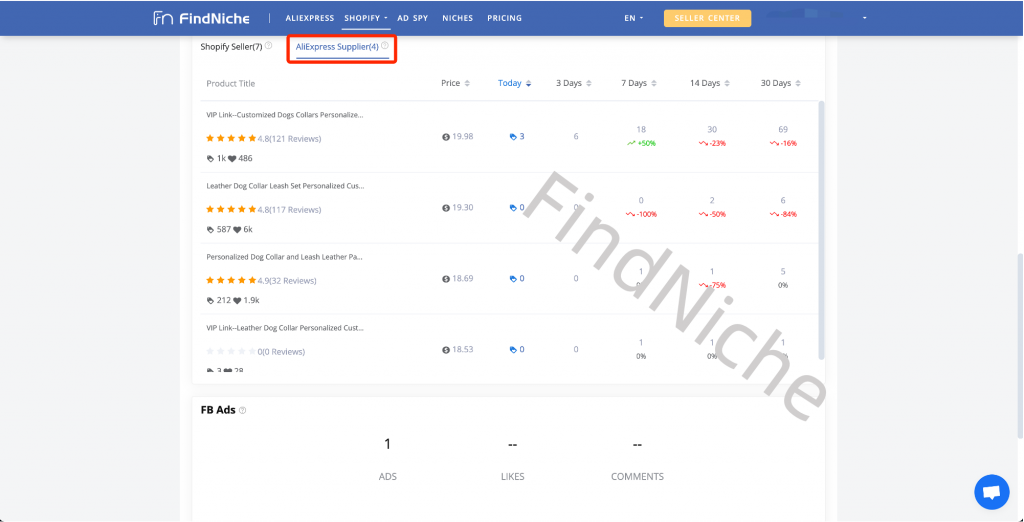Screen dimensions: 1024x522
Task: Click the +50% trend indicator
Action: tap(641, 143)
